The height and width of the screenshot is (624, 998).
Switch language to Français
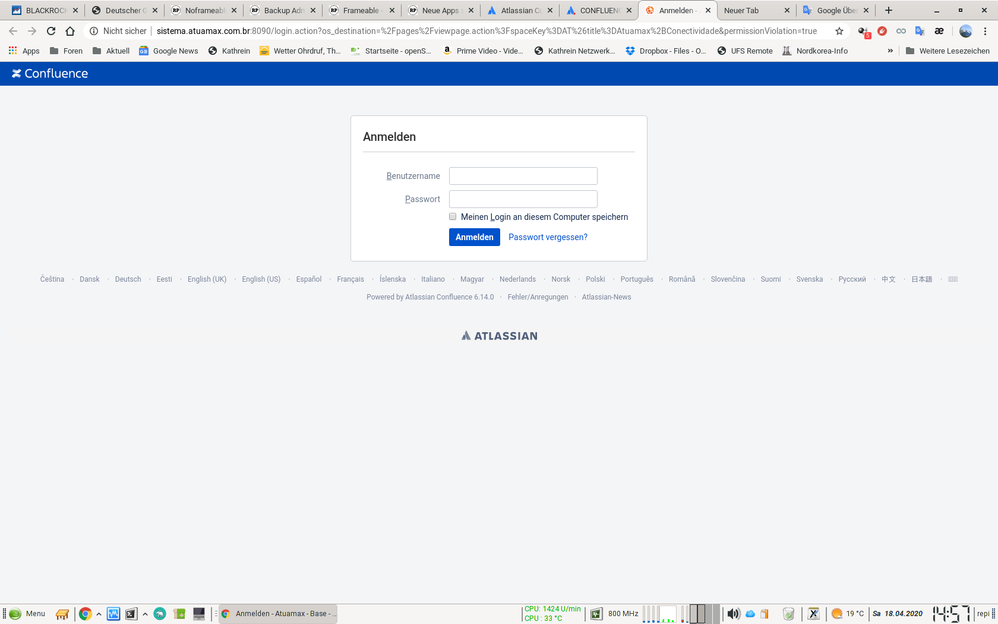[350, 279]
